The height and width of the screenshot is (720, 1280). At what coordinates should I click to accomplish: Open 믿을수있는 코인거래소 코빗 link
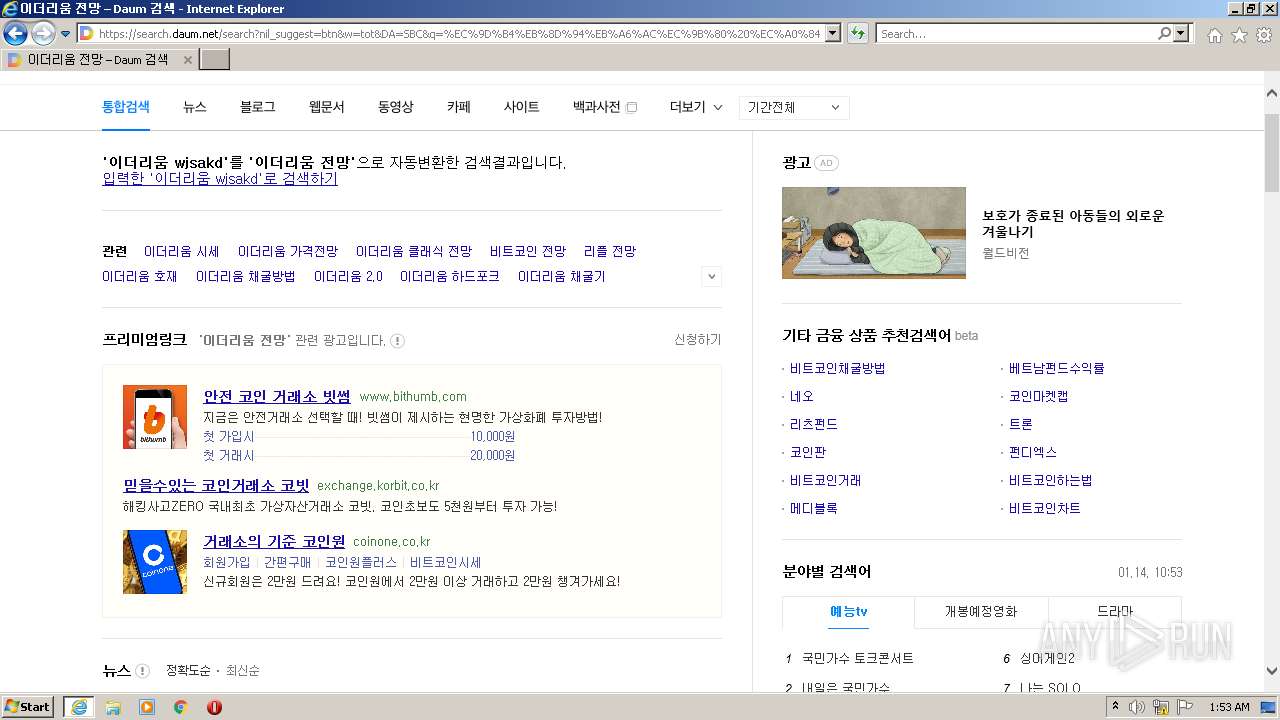pos(216,485)
